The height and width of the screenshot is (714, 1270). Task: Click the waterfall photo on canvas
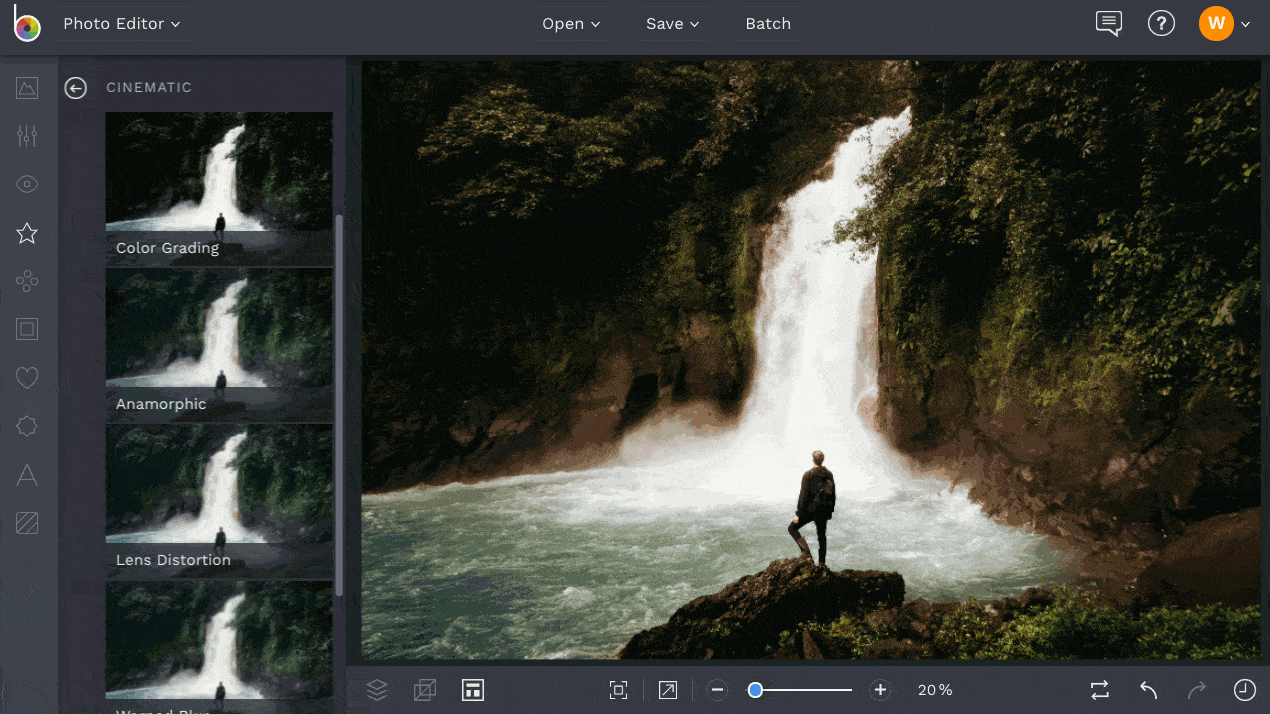point(811,360)
